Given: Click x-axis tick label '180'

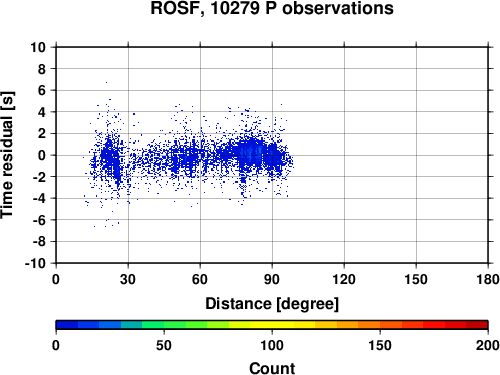Looking at the screenshot, I should coord(488,279).
